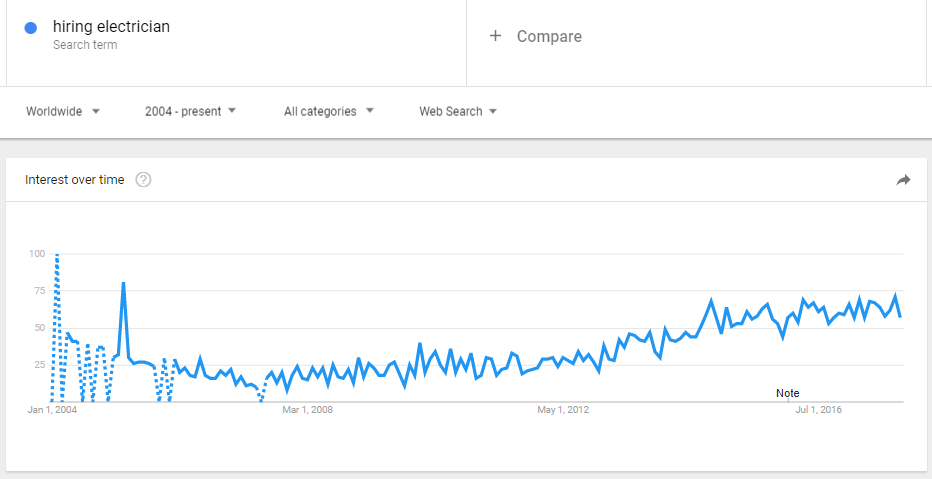This screenshot has width=932, height=479.
Task: Expand the Web Search type dropdown
Action: [458, 111]
